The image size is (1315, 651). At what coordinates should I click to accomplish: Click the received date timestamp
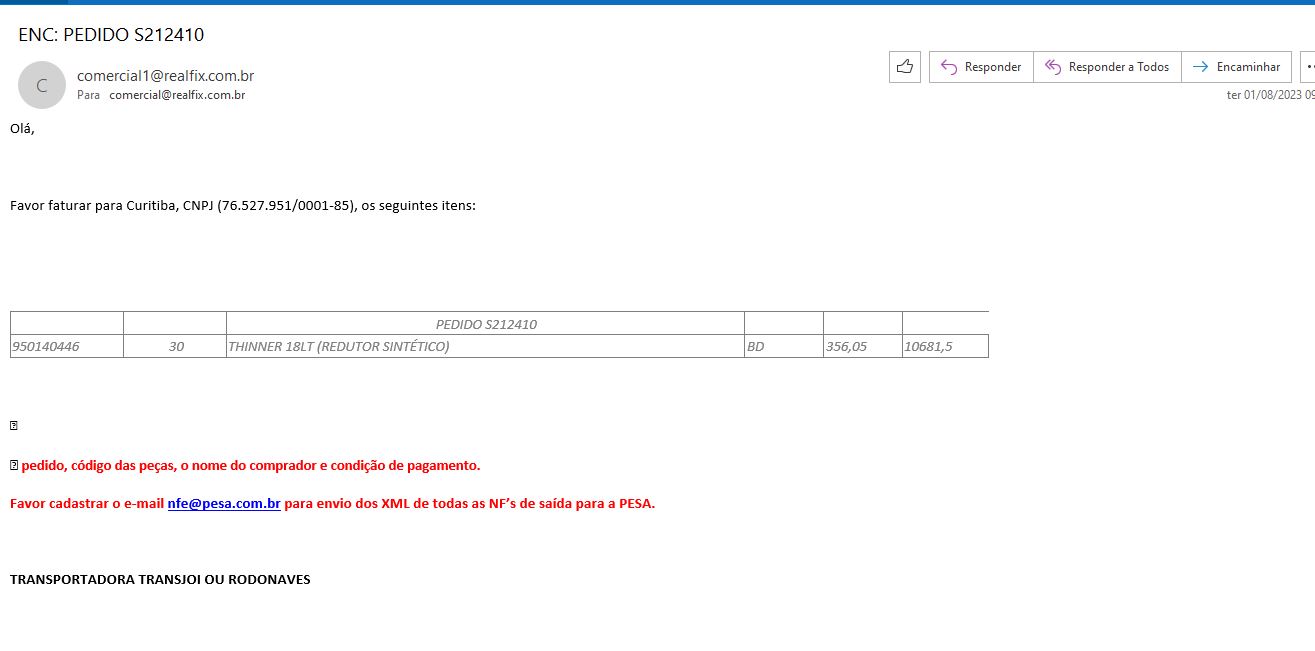(x=1270, y=95)
